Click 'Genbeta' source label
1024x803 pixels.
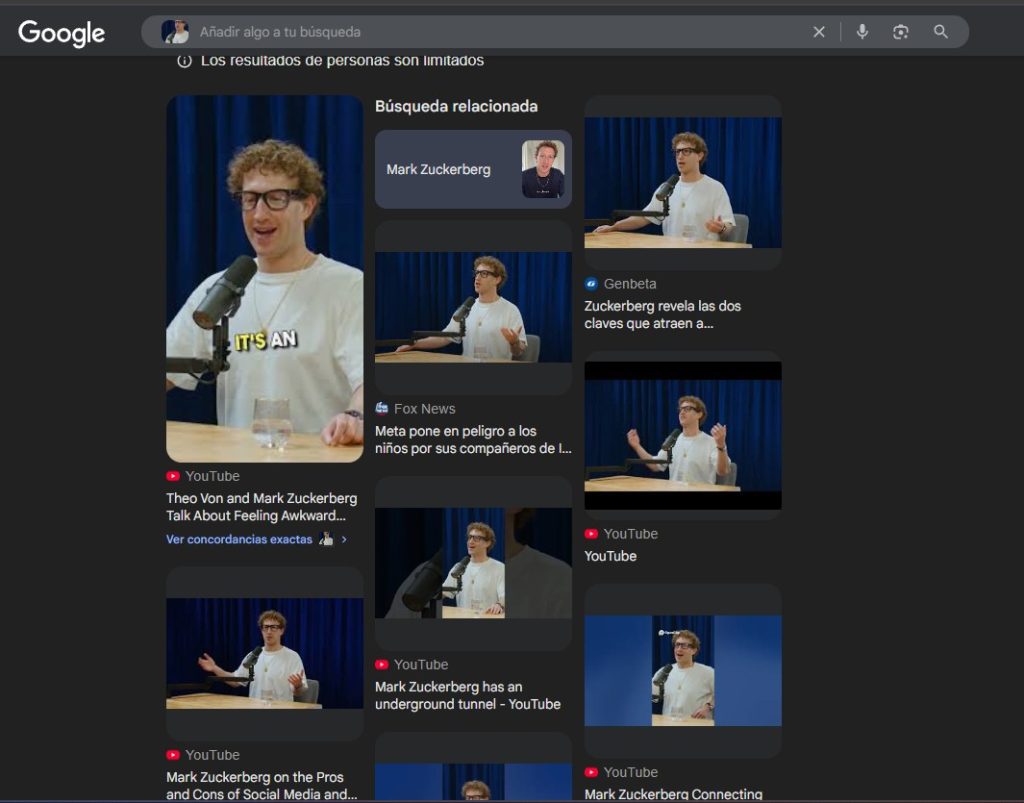tap(630, 284)
